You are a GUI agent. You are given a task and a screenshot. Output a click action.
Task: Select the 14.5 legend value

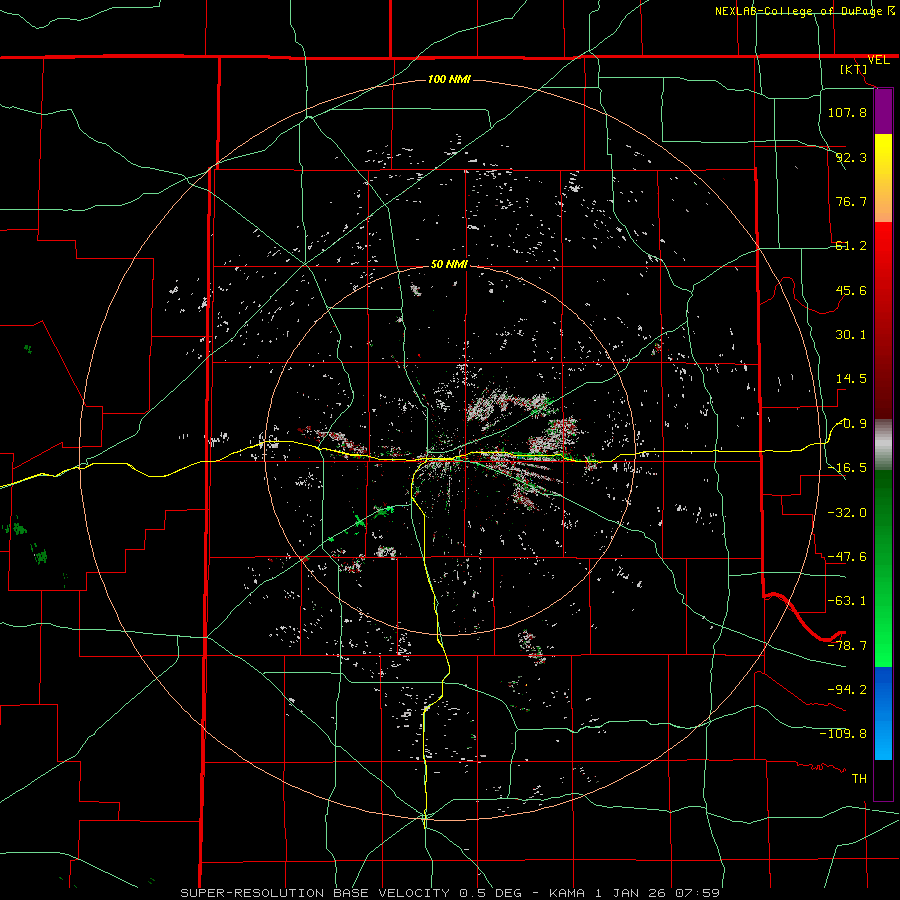(x=851, y=379)
